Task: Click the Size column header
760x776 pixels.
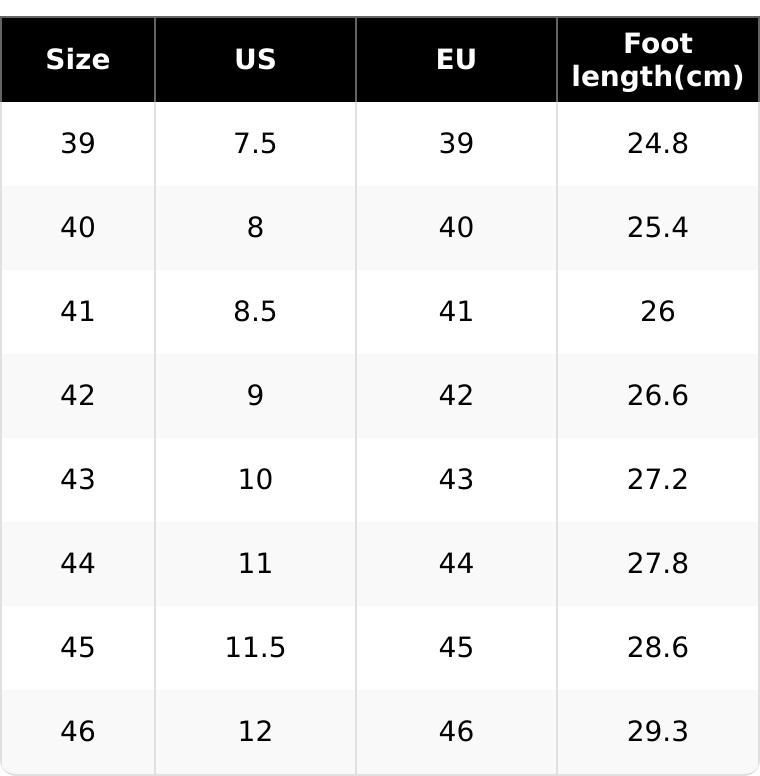Action: tap(78, 60)
